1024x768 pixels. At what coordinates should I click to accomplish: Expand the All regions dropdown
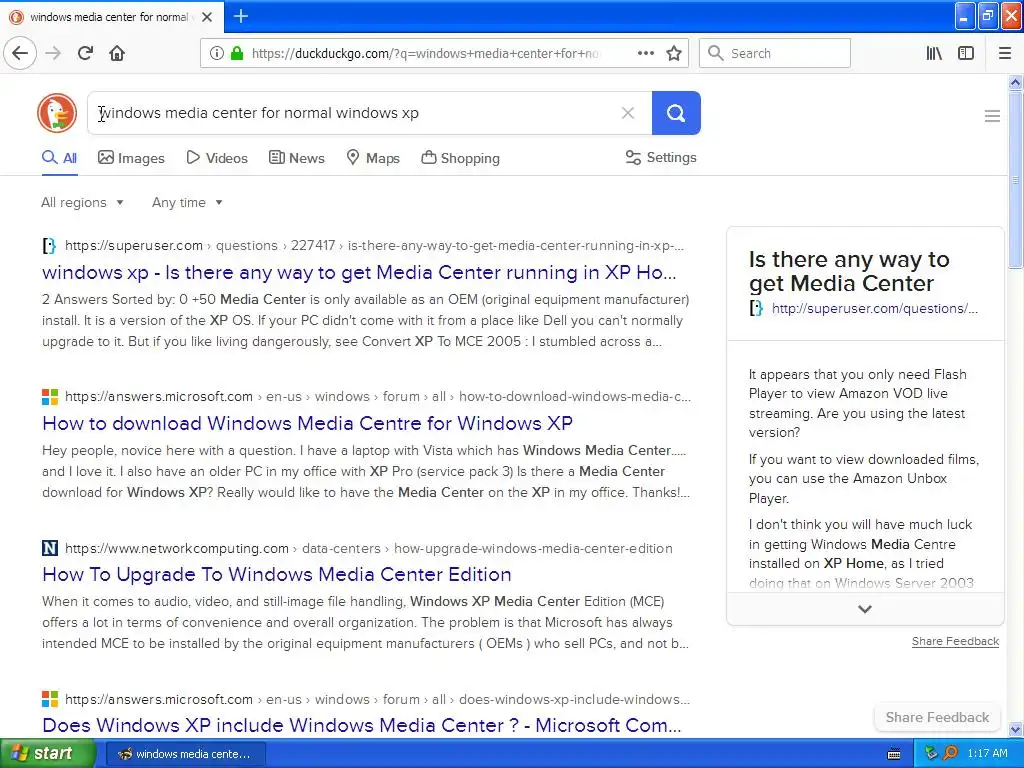point(82,202)
